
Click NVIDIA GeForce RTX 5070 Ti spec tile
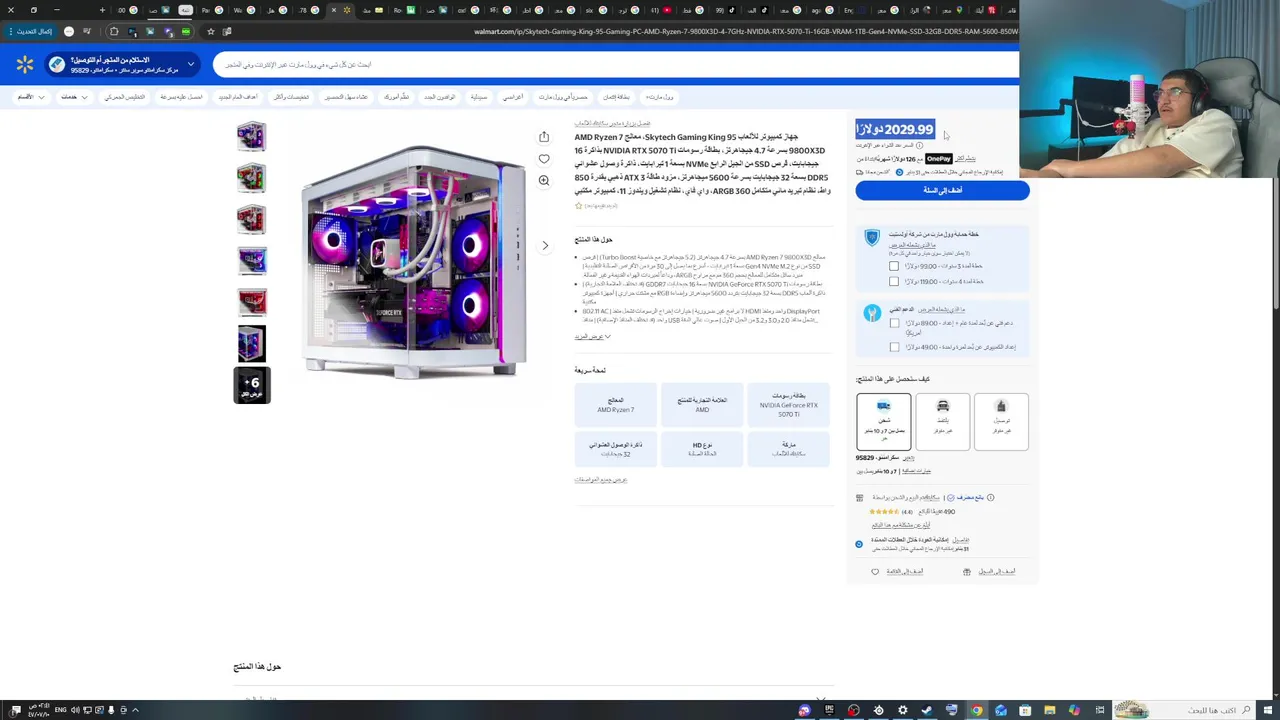point(788,405)
